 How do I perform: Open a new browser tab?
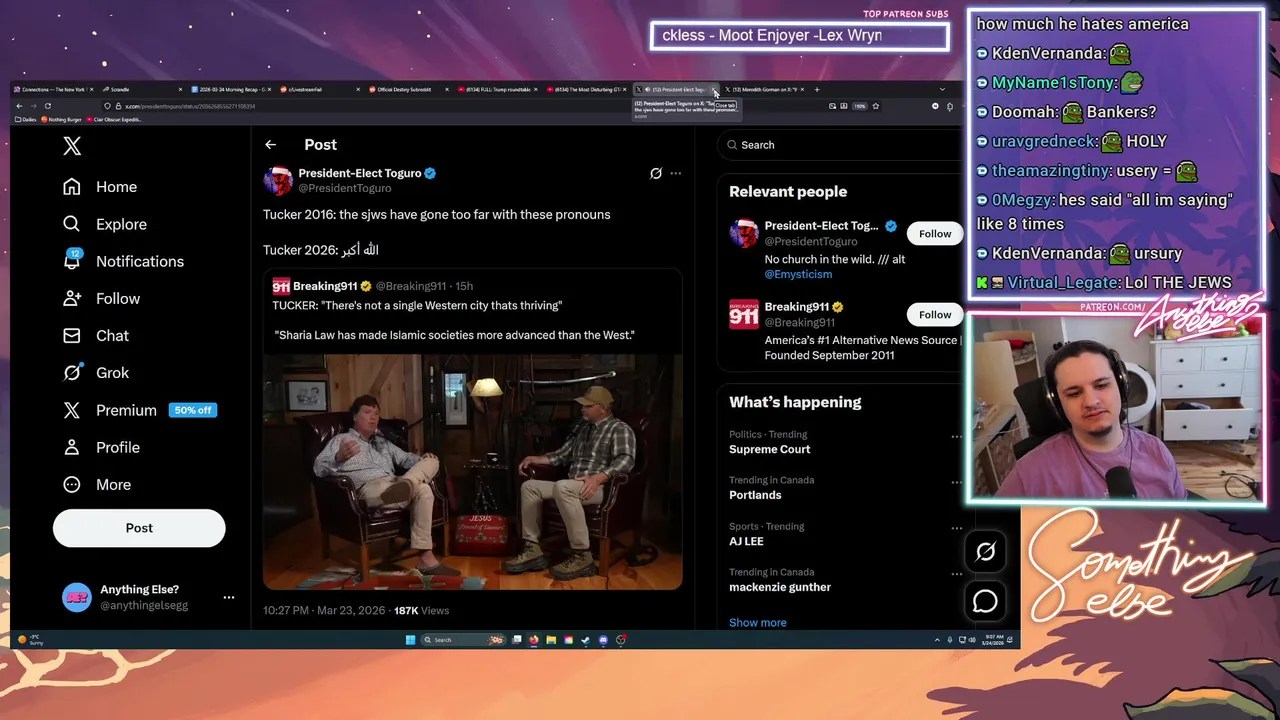[816, 89]
